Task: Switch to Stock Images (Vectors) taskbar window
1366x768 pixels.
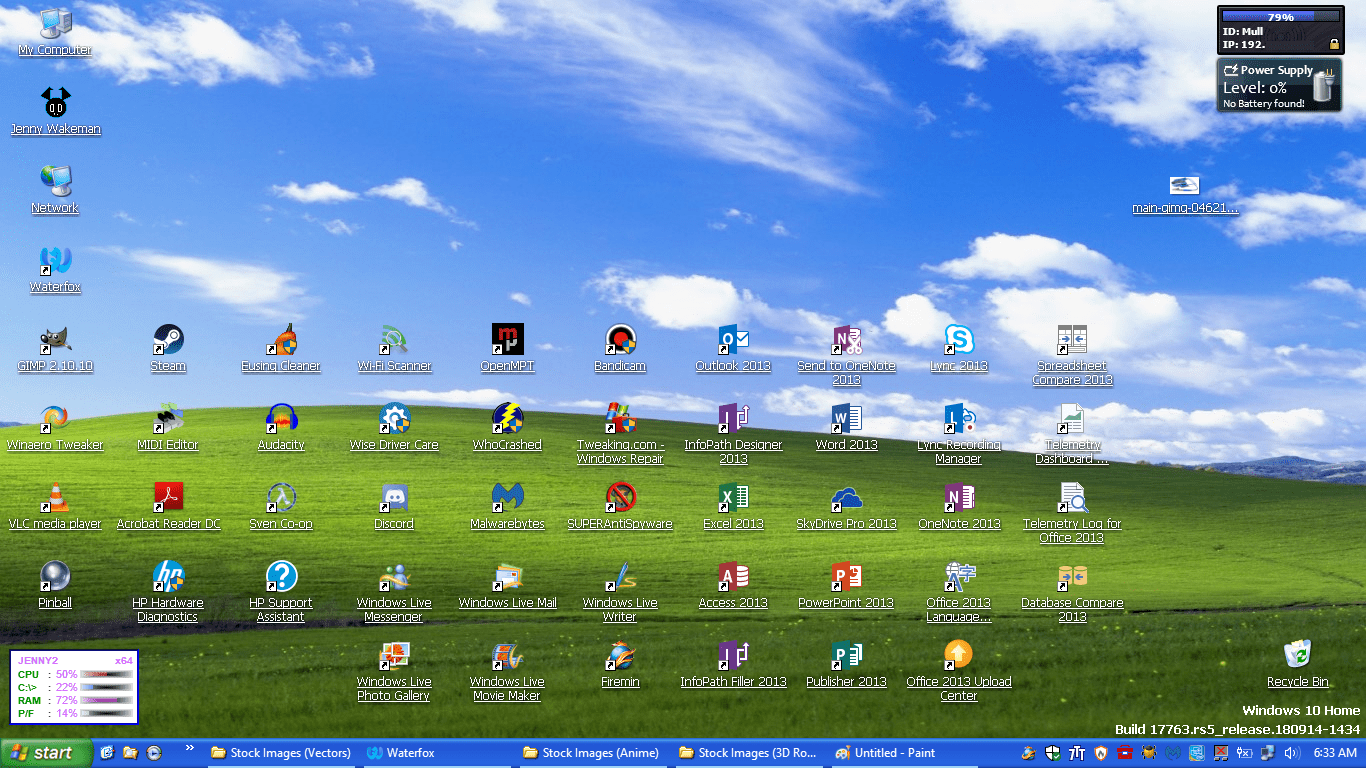Action: click(x=282, y=754)
